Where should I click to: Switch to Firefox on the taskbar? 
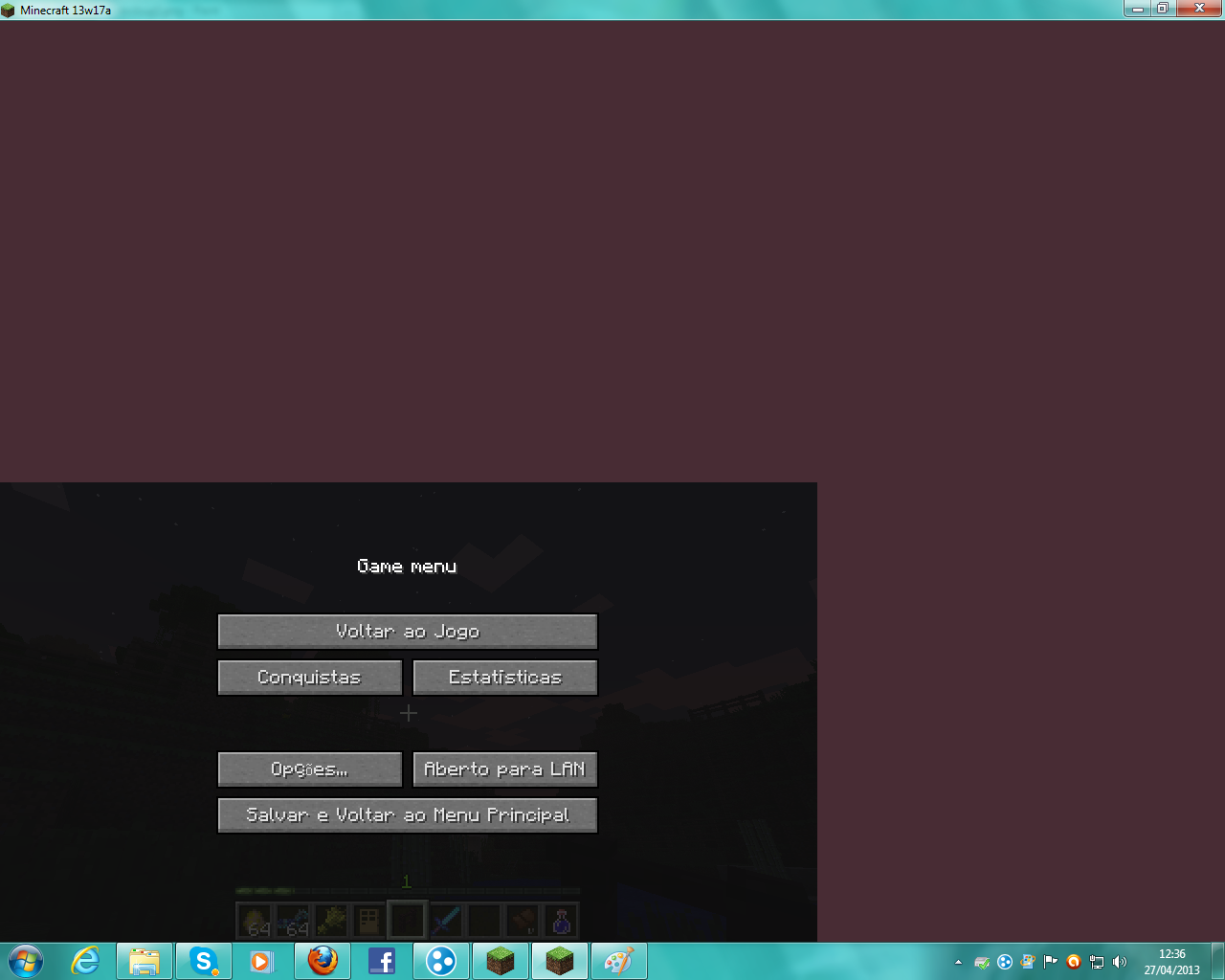[x=323, y=961]
